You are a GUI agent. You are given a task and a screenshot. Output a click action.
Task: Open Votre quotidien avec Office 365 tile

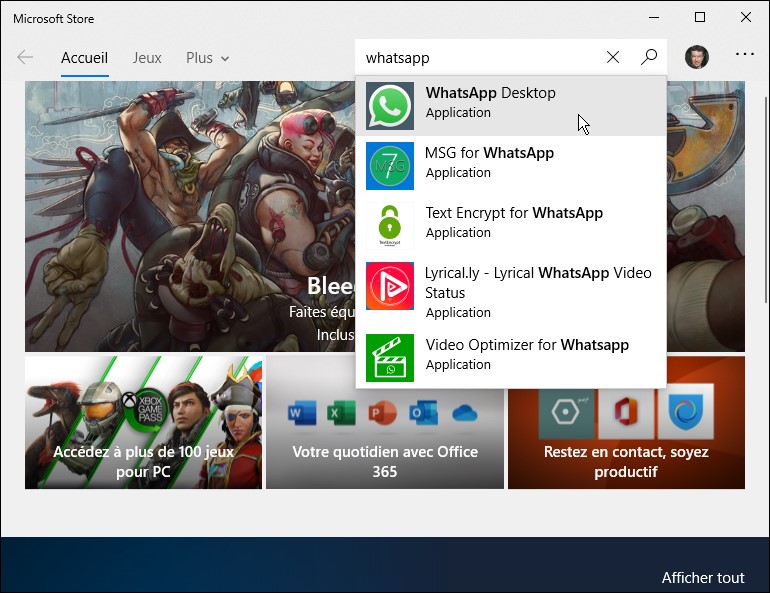point(385,422)
